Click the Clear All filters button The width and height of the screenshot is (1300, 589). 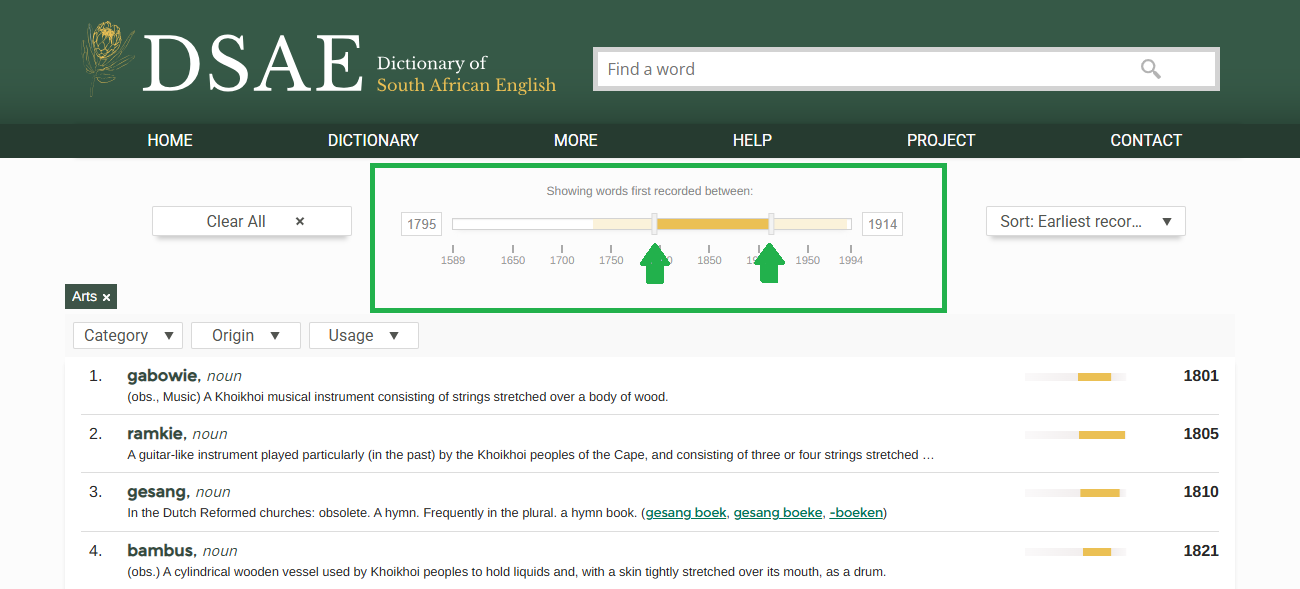pyautogui.click(x=251, y=221)
